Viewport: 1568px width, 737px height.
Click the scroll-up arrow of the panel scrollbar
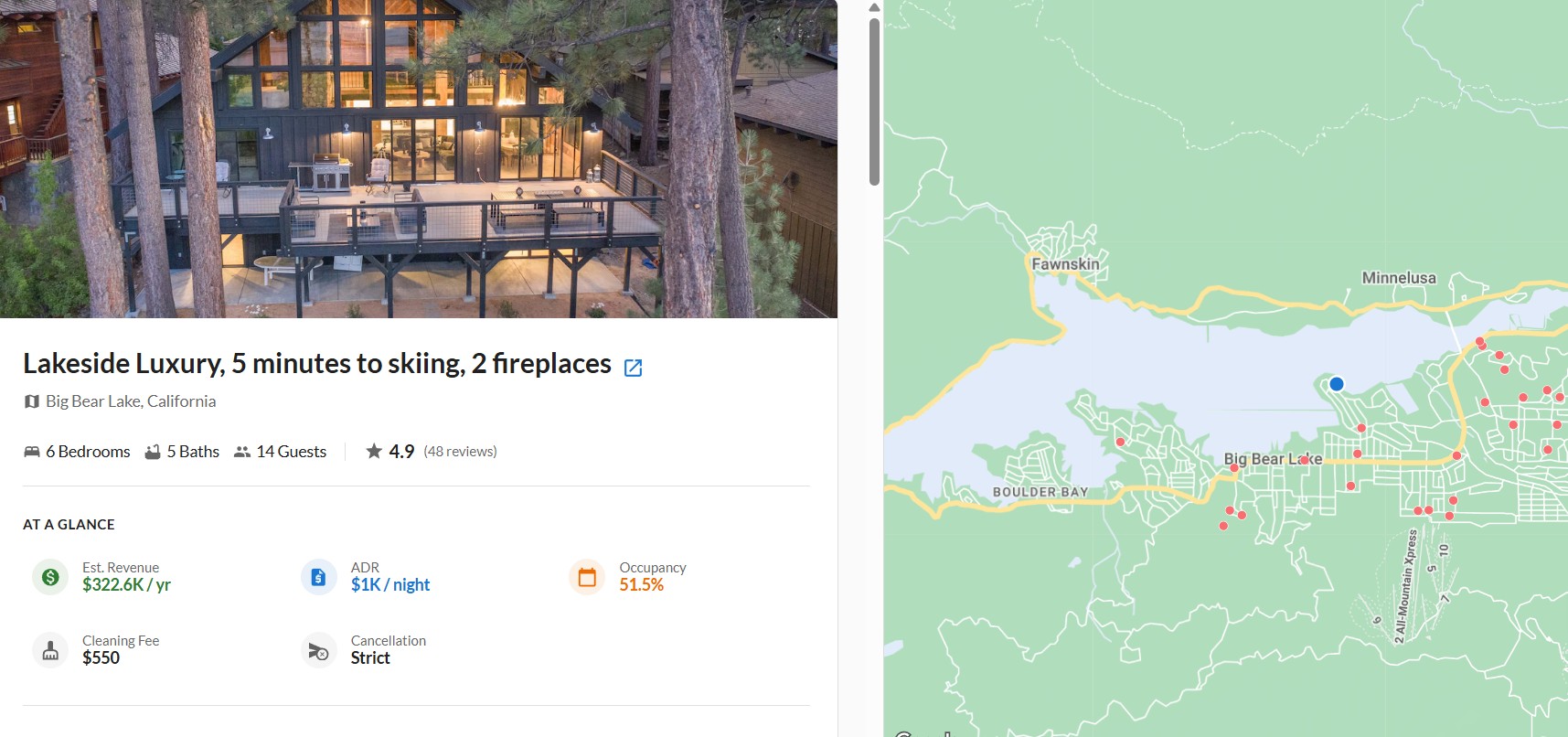[x=874, y=7]
